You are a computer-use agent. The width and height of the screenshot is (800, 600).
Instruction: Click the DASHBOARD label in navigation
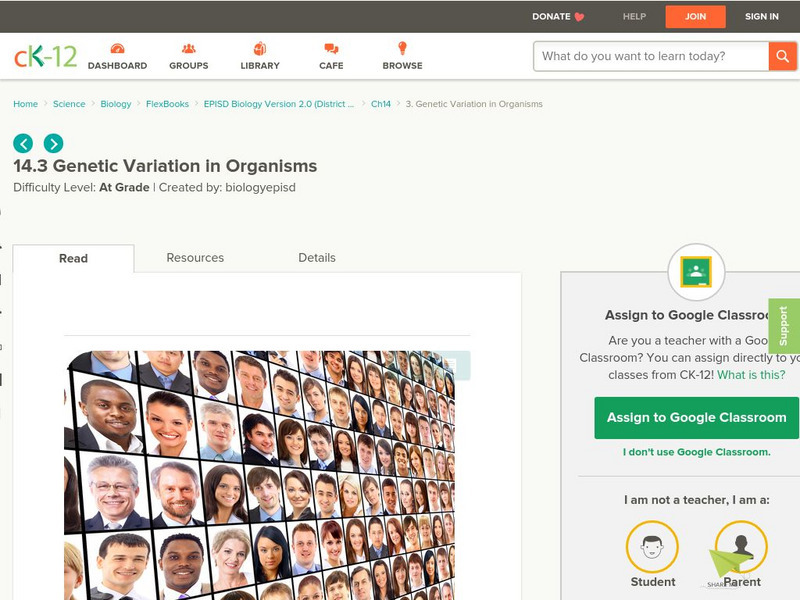tap(117, 66)
